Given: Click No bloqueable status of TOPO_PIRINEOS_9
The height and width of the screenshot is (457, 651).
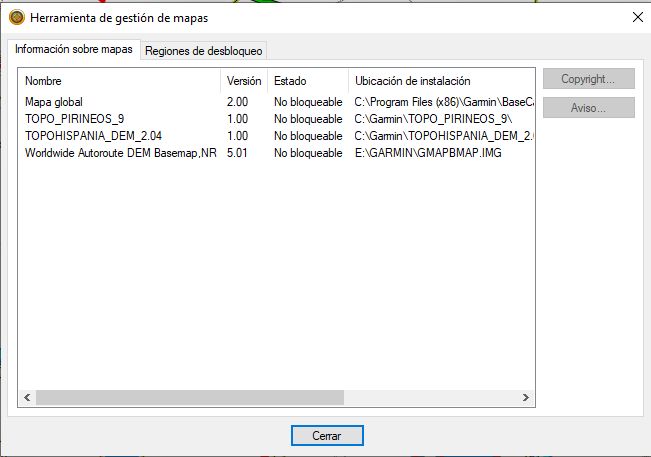Looking at the screenshot, I should click(x=308, y=119).
